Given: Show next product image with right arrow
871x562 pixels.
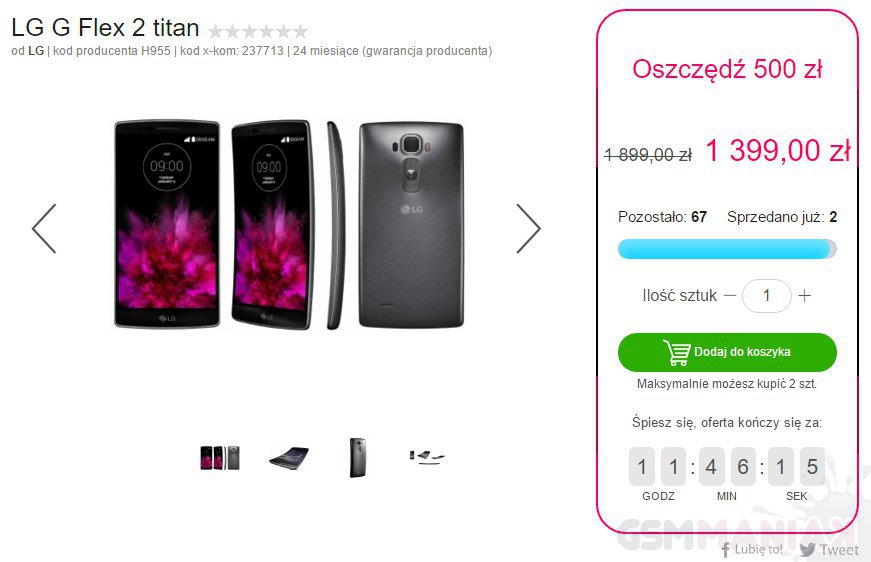Looking at the screenshot, I should (x=528, y=229).
